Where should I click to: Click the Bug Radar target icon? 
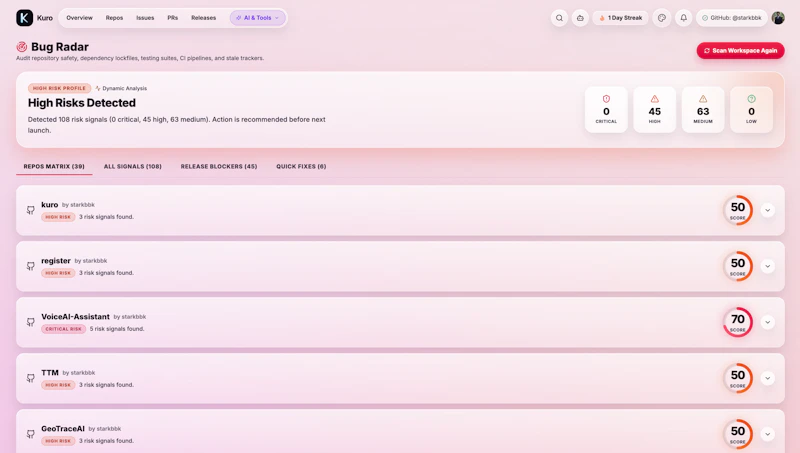(21, 47)
